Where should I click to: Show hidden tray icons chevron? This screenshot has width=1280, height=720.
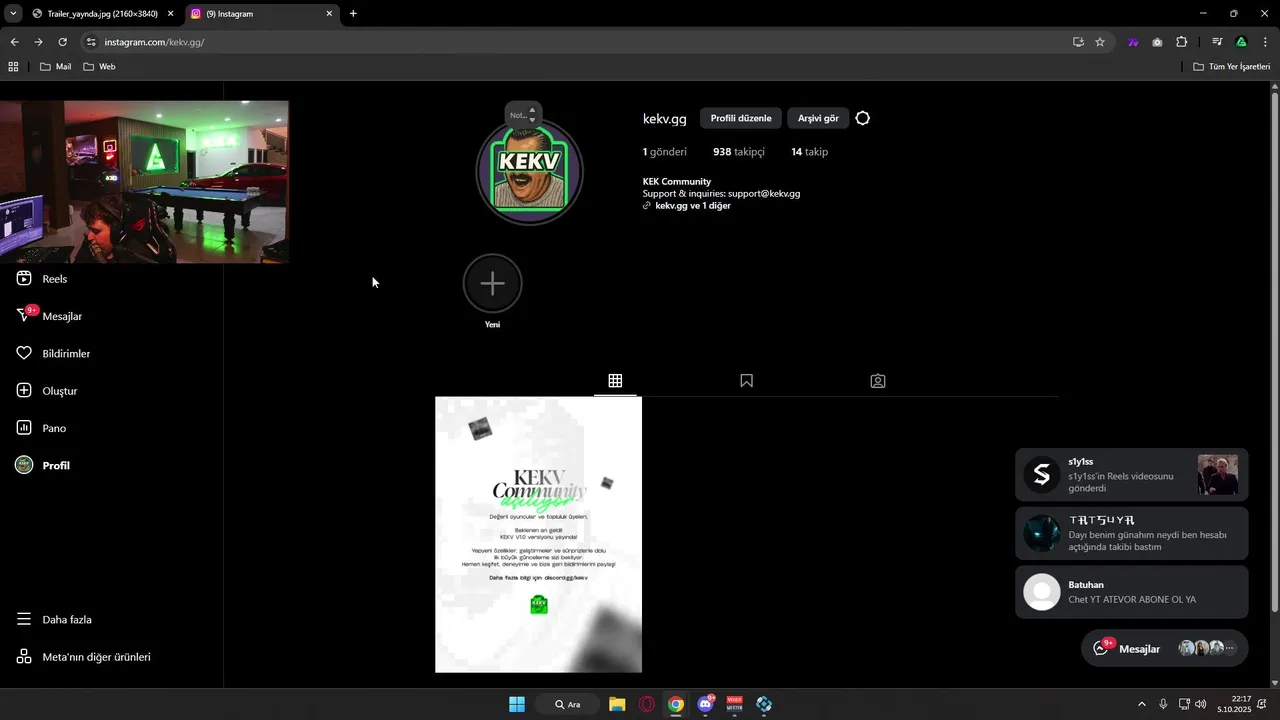point(1141,704)
